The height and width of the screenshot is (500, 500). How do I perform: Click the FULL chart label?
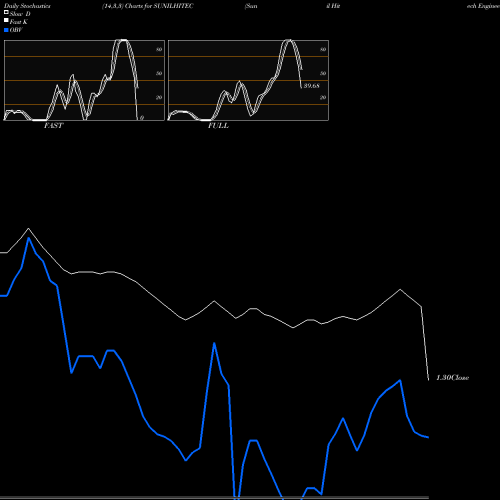point(218,126)
